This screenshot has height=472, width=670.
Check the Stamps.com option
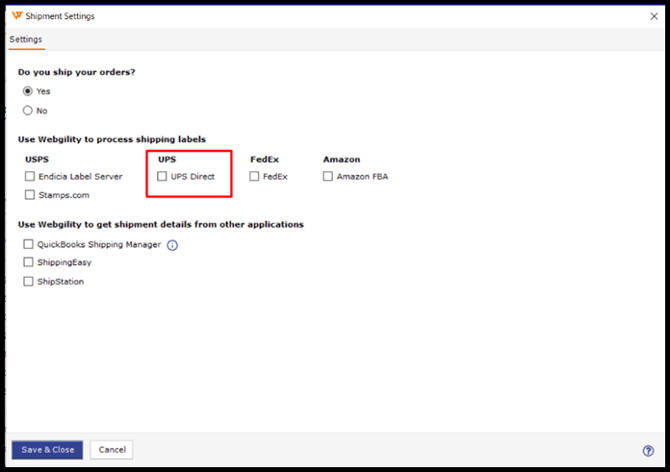click(x=30, y=195)
